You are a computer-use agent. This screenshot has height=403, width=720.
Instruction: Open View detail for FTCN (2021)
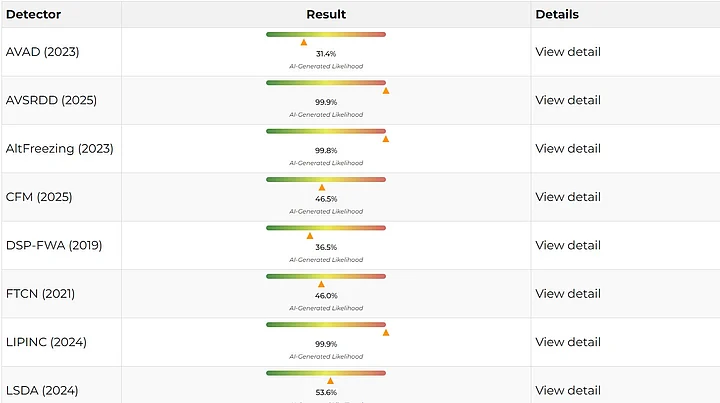point(567,294)
